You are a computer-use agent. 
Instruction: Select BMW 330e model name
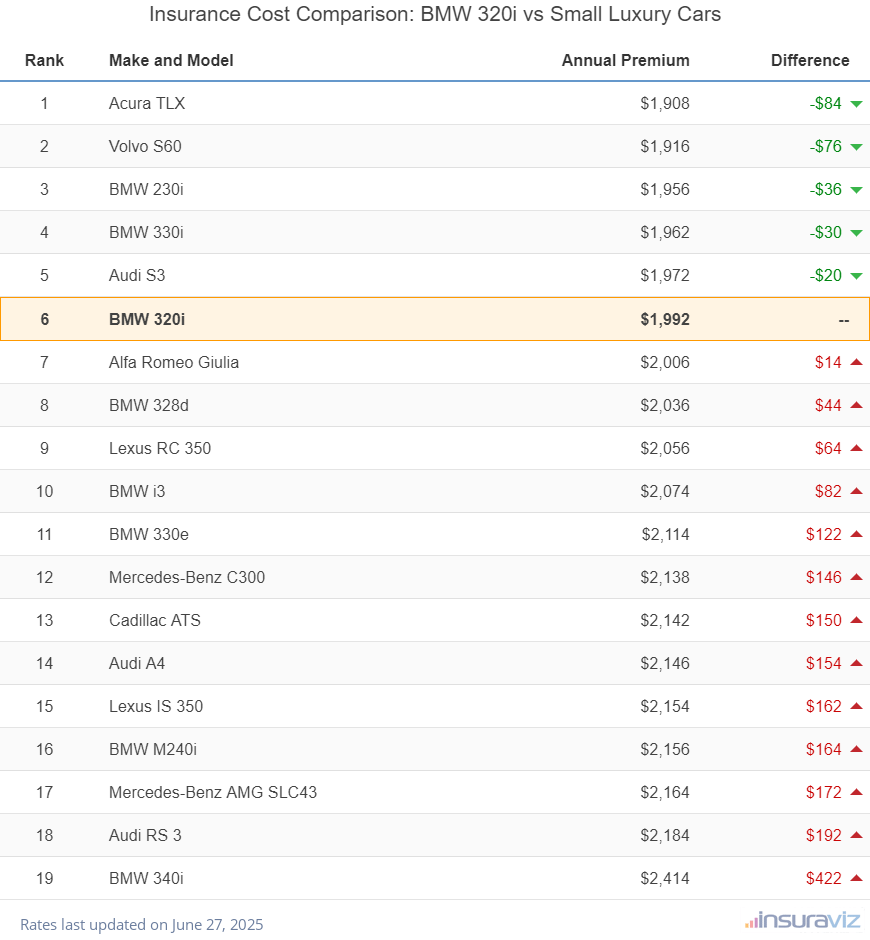[149, 534]
